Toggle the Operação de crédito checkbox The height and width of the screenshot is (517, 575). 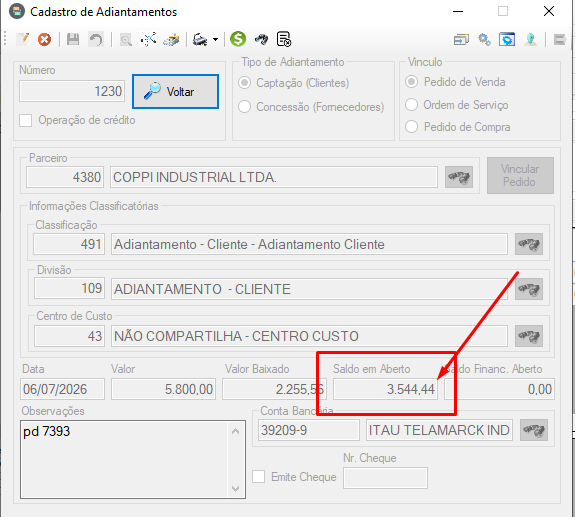coord(25,120)
